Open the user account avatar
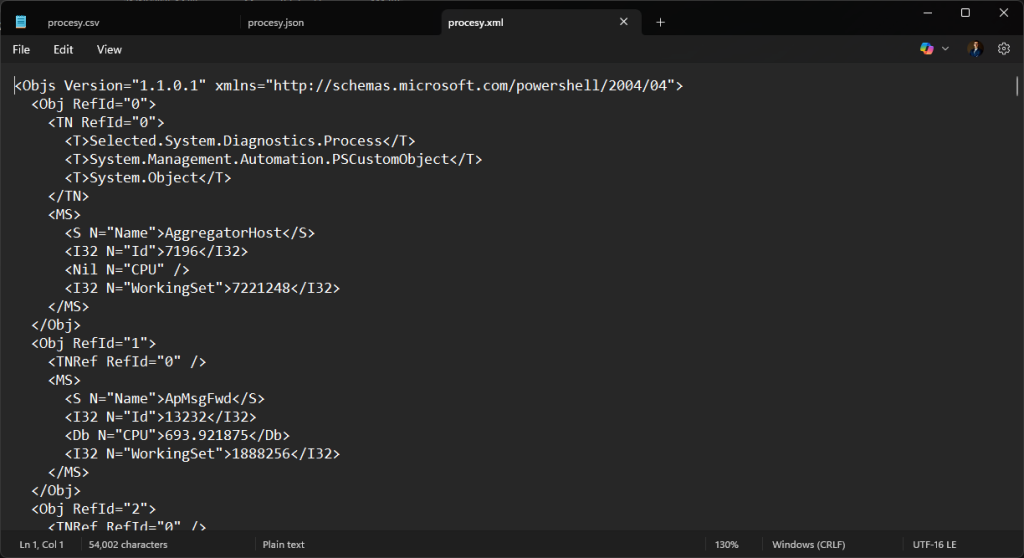Screen dimensions: 1024x558 975,49
